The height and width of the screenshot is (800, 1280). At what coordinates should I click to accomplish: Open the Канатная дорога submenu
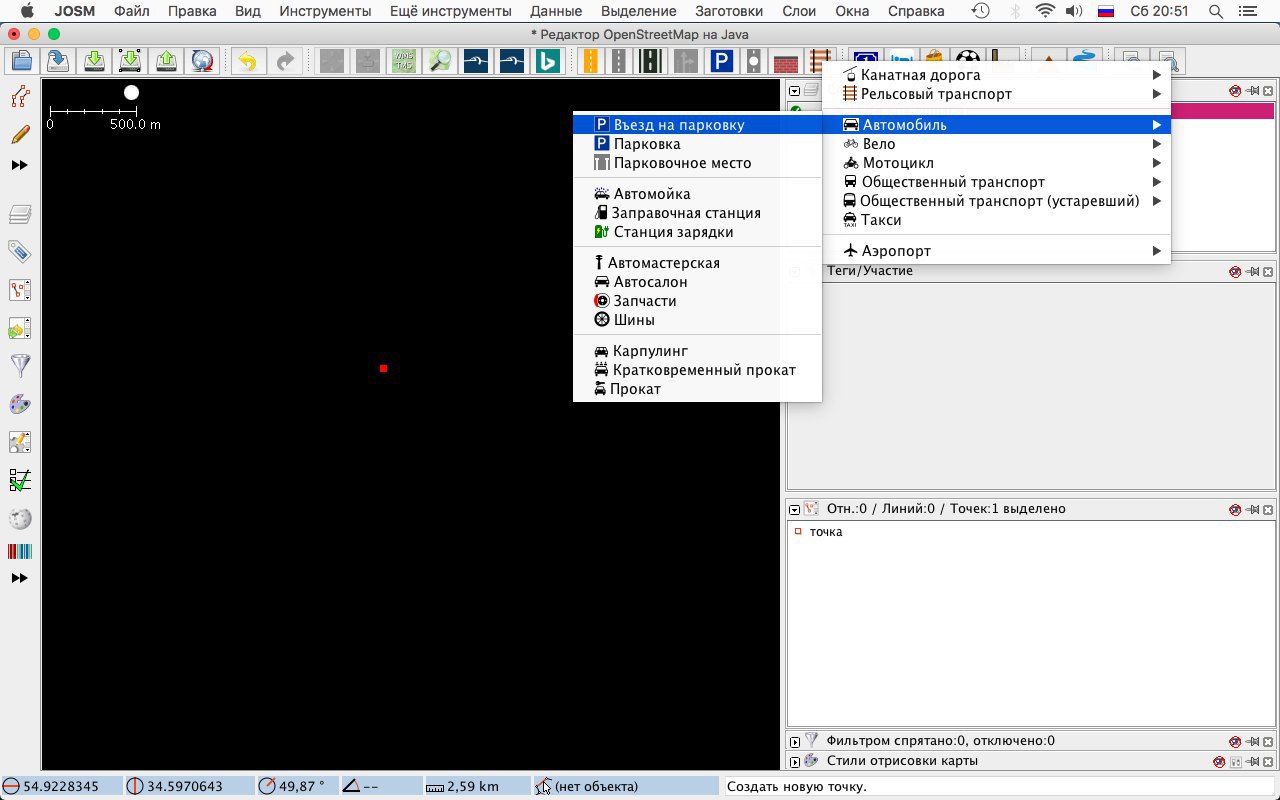[996, 75]
